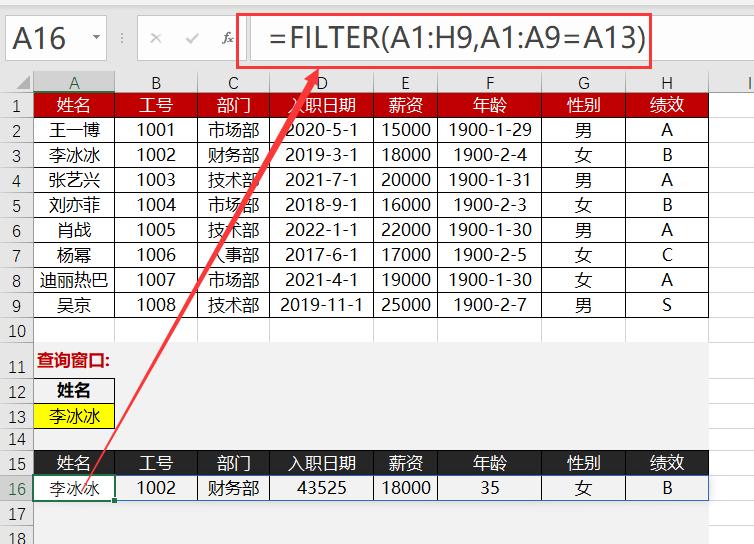Select row 13 header
754x544 pixels.
click(16, 416)
